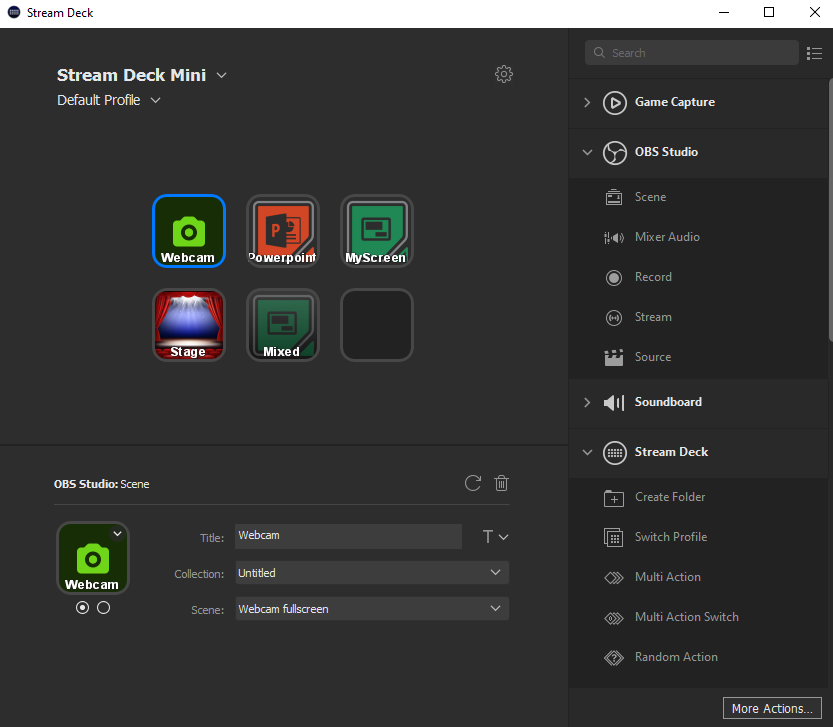The height and width of the screenshot is (727, 833).
Task: Click the empty sixth deck key
Action: 377,325
